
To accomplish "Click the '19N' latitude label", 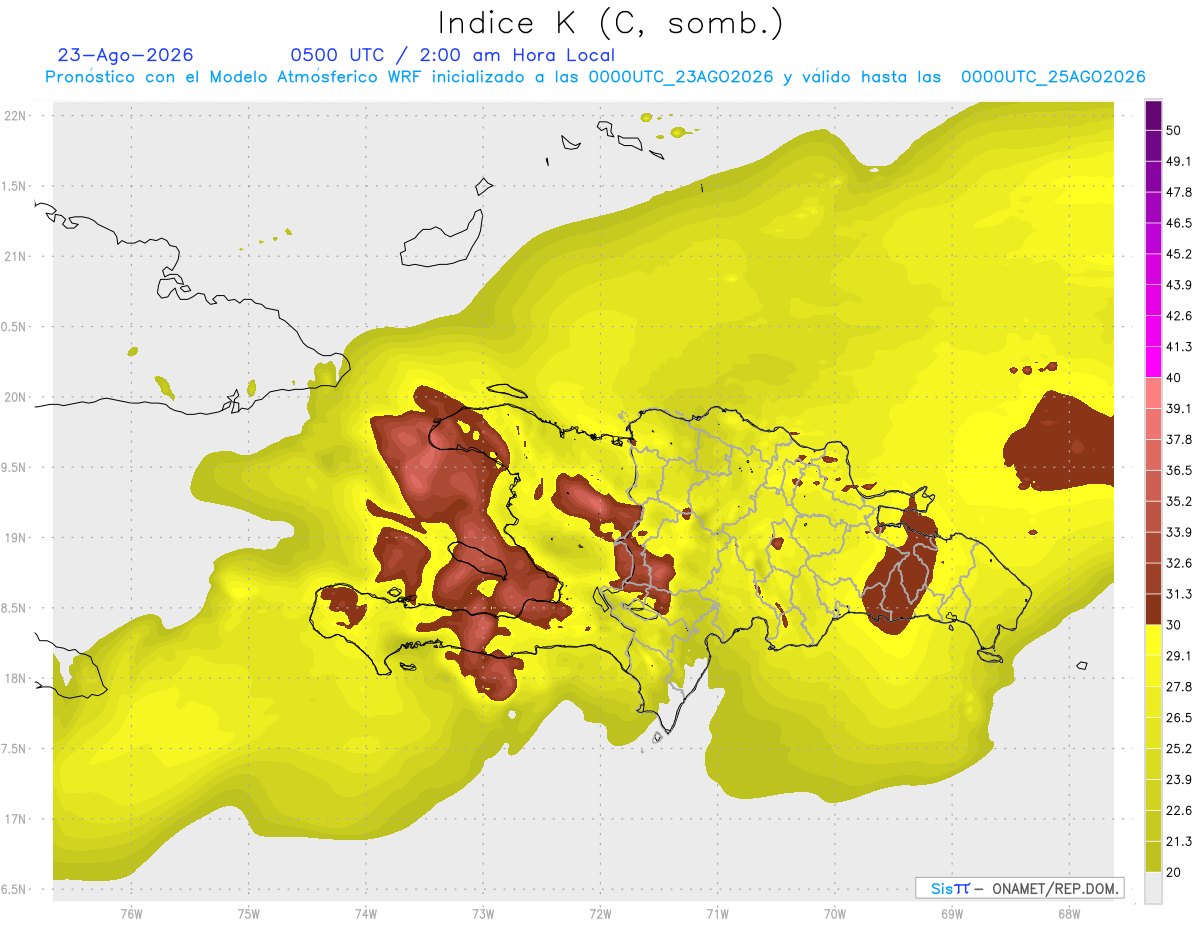I will pyautogui.click(x=15, y=538).
